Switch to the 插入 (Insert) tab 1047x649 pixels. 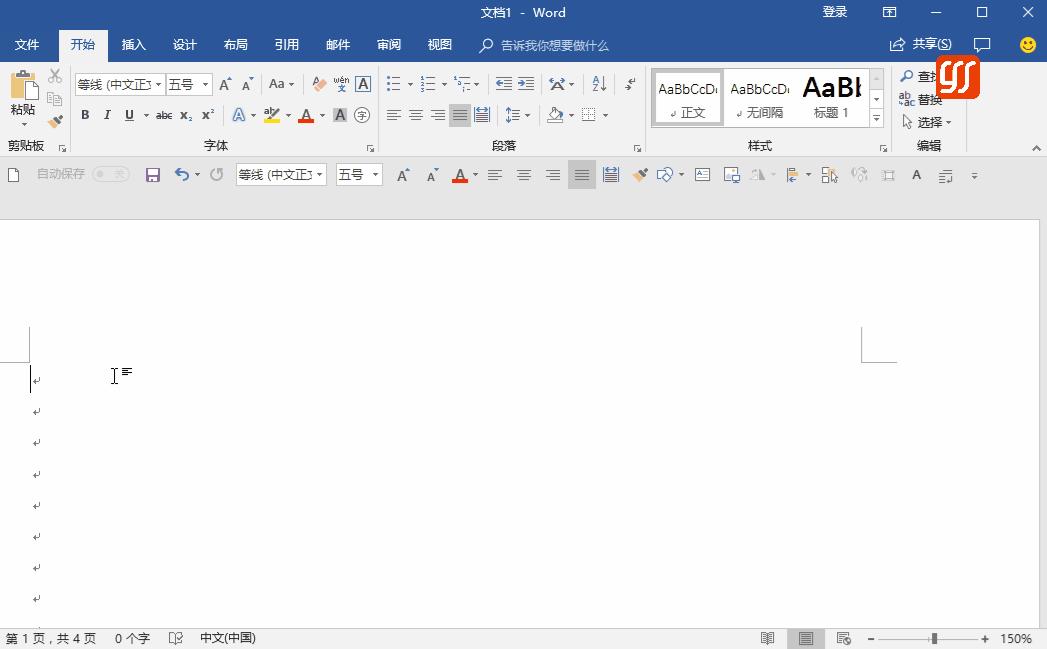[134, 45]
